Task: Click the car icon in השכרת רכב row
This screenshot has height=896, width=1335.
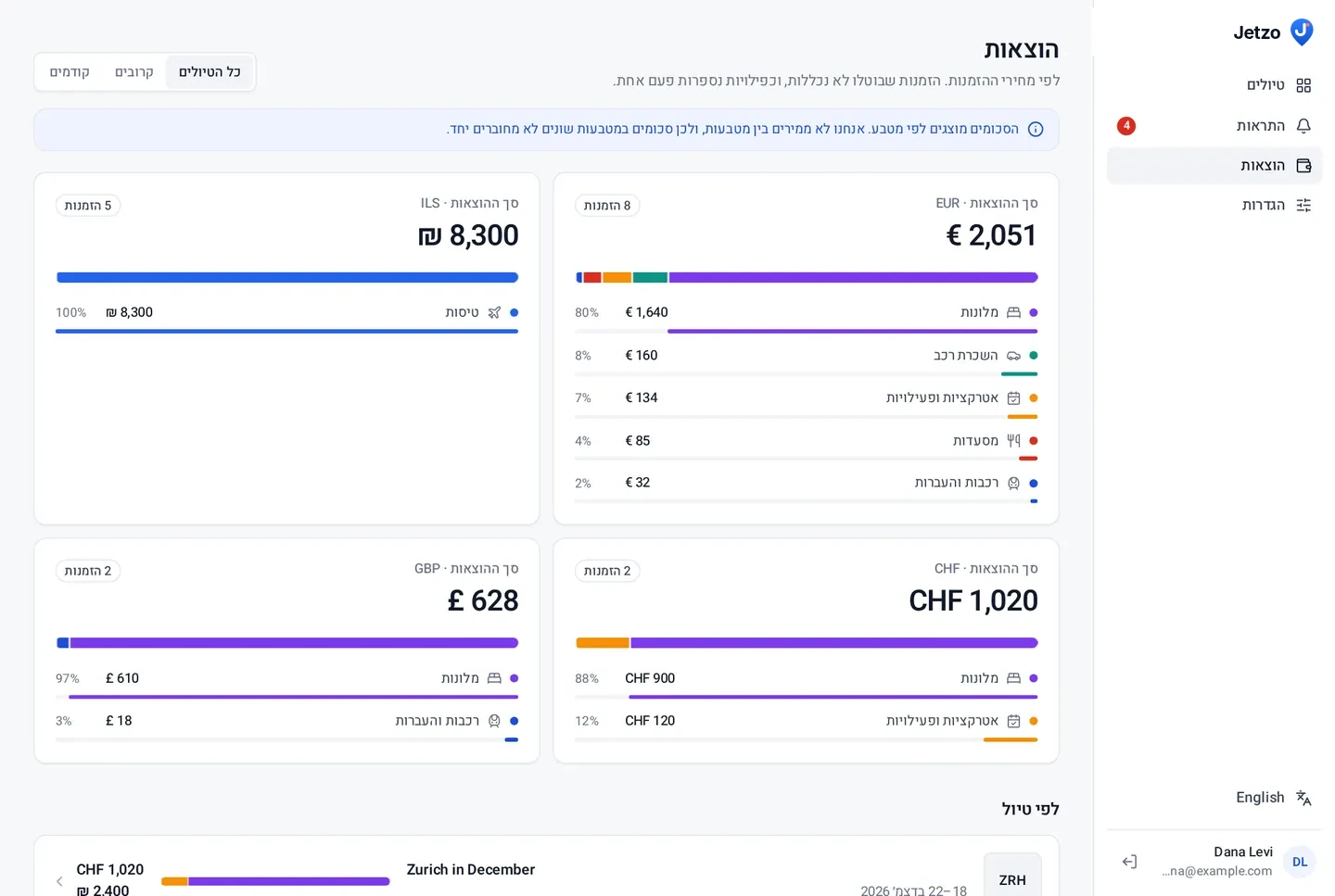Action: pyautogui.click(x=1013, y=356)
